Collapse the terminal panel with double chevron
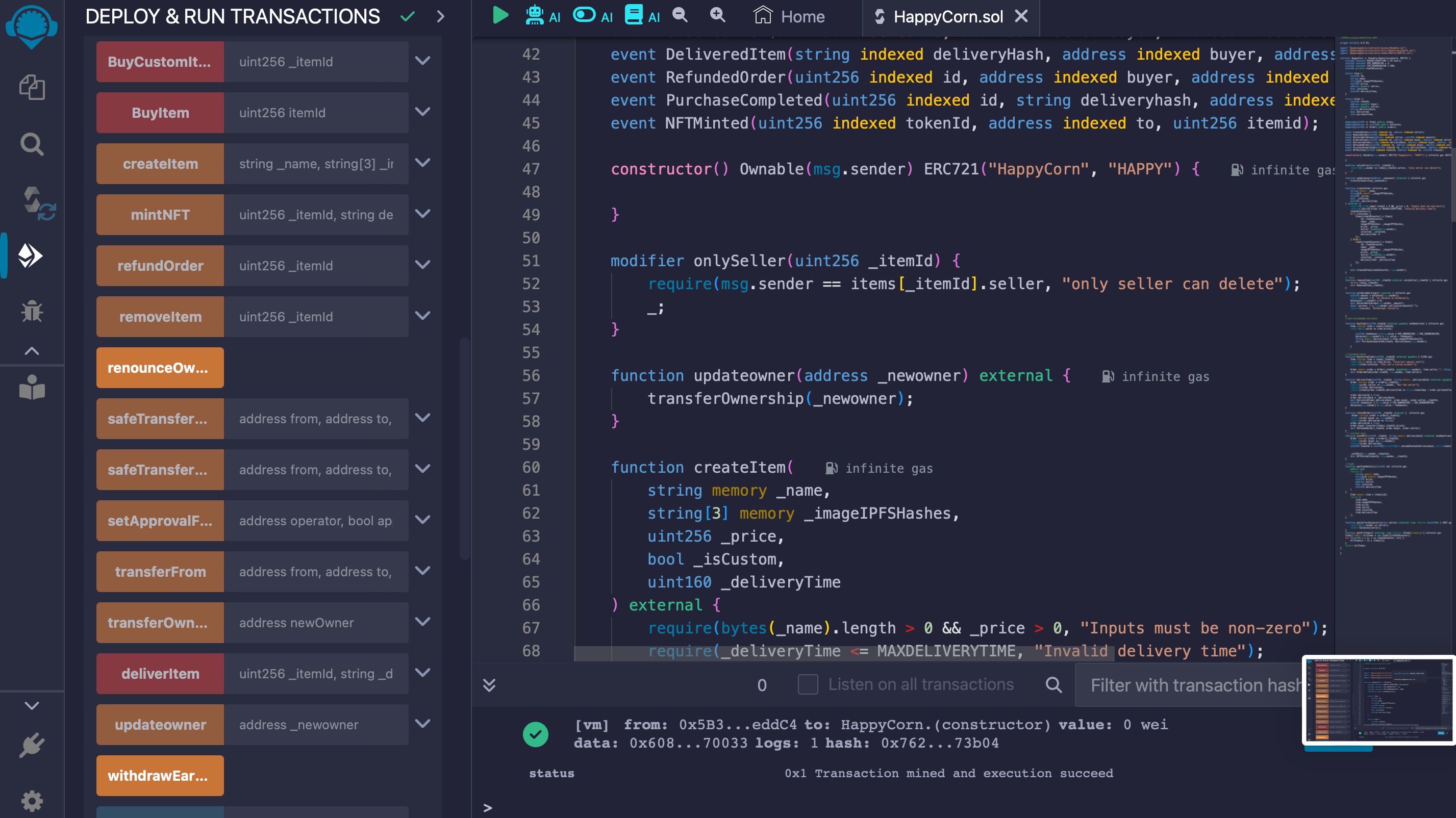The image size is (1456, 818). point(489,685)
